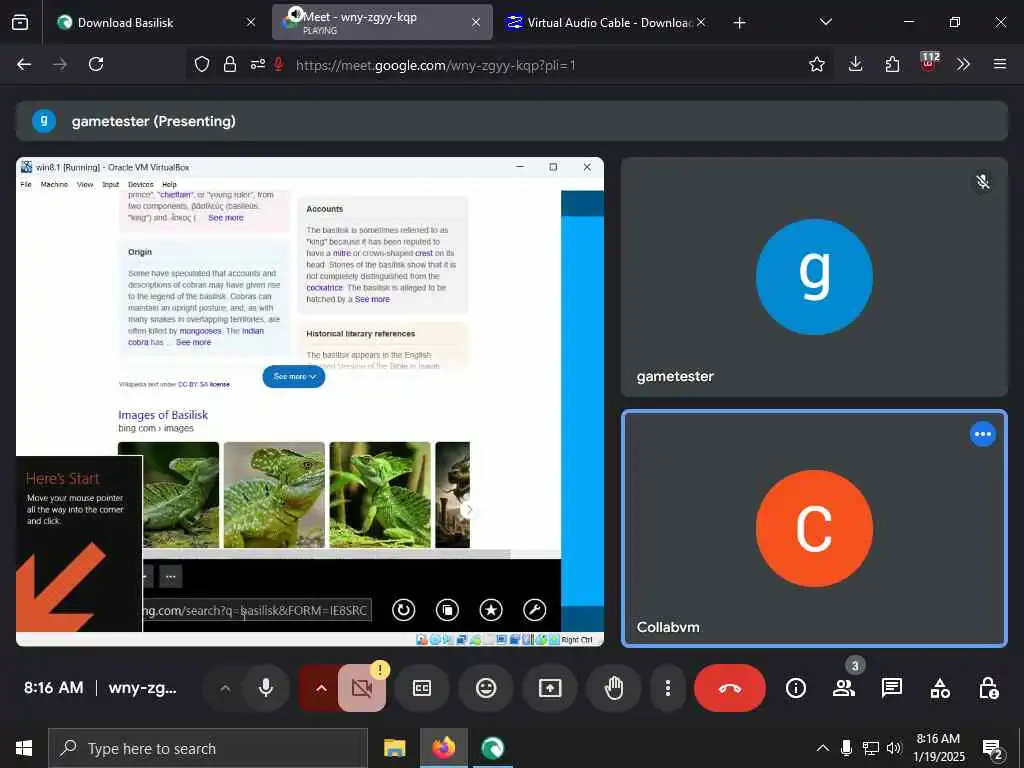Click bing.com search URL field
This screenshot has height=768, width=1024.
click(257, 611)
